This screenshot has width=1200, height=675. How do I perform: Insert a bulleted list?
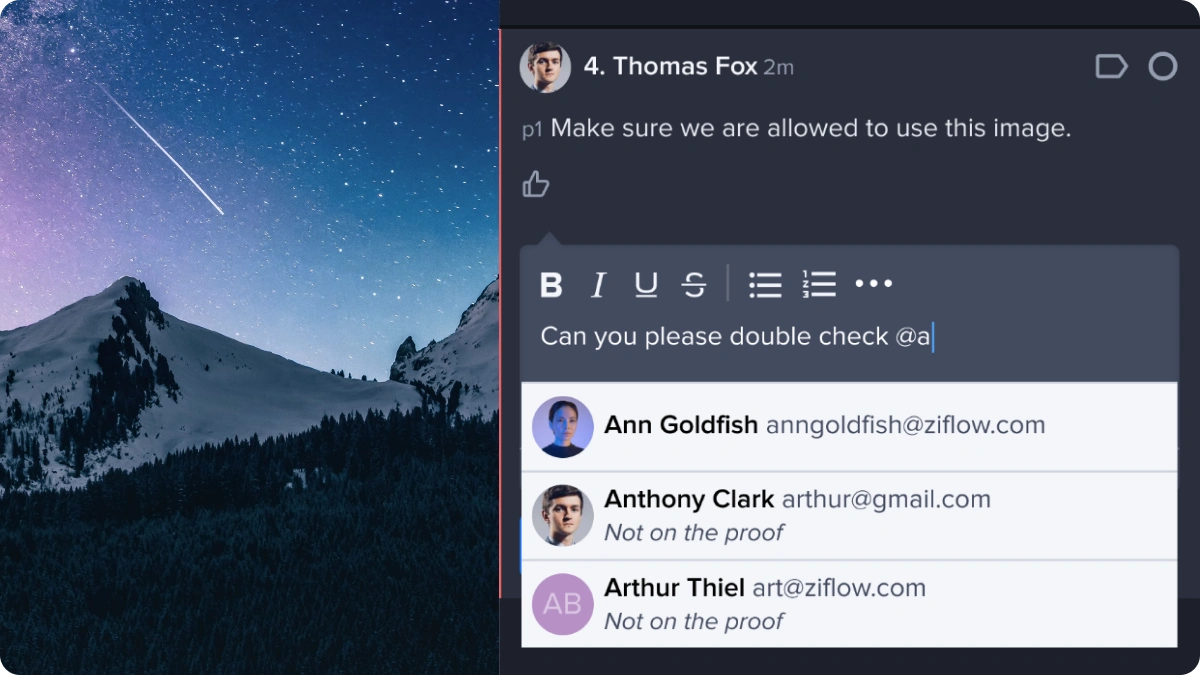pyautogui.click(x=765, y=285)
